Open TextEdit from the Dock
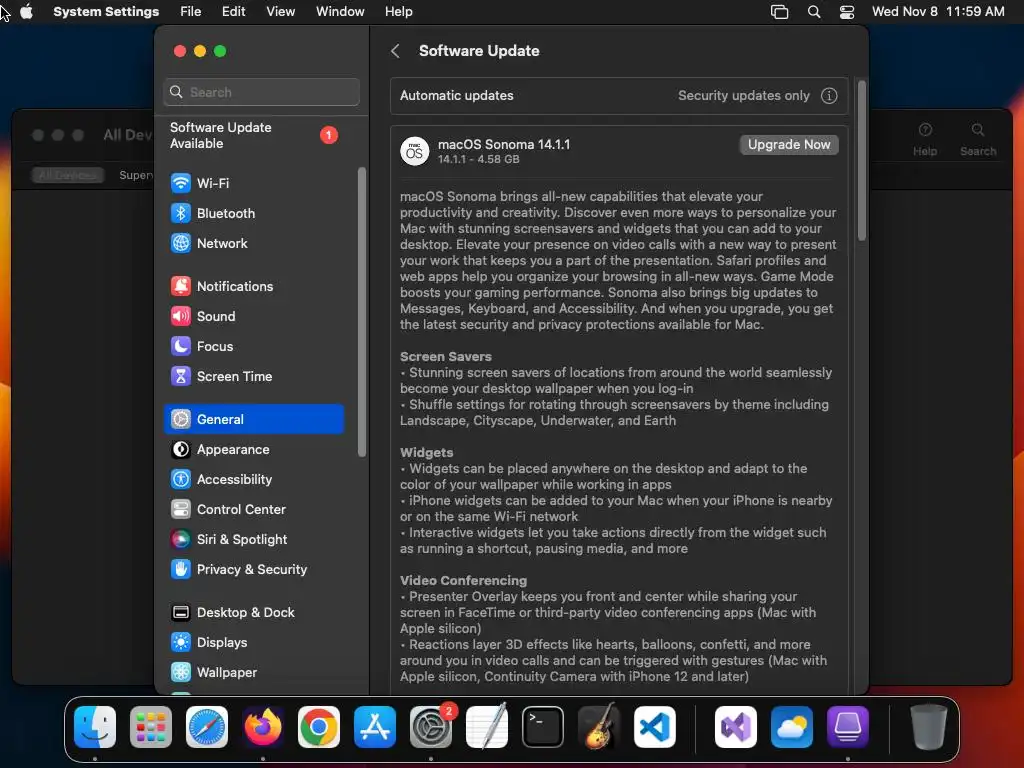This screenshot has height=768, width=1024. point(487,727)
